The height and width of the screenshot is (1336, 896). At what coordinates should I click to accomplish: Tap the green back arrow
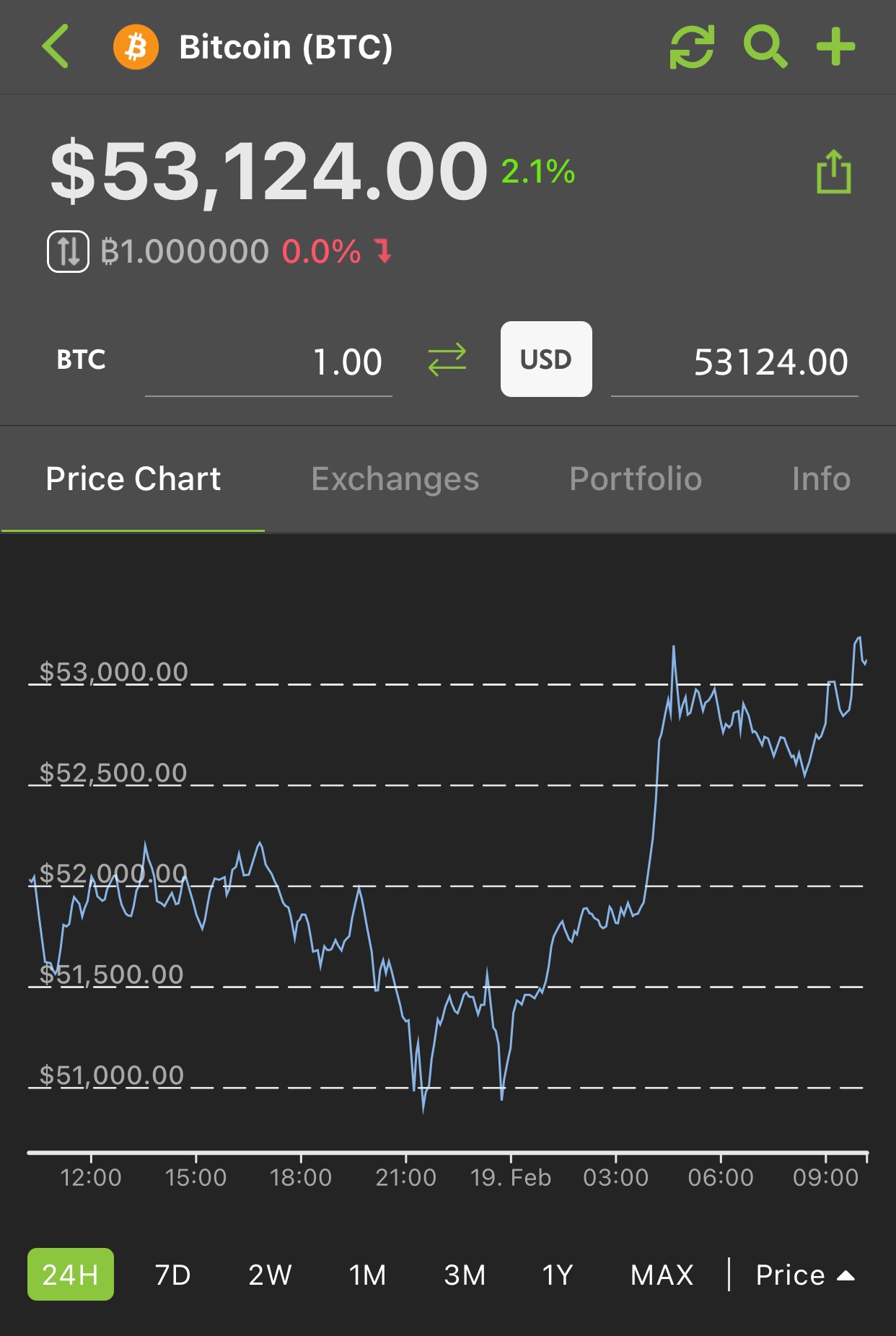pos(55,46)
